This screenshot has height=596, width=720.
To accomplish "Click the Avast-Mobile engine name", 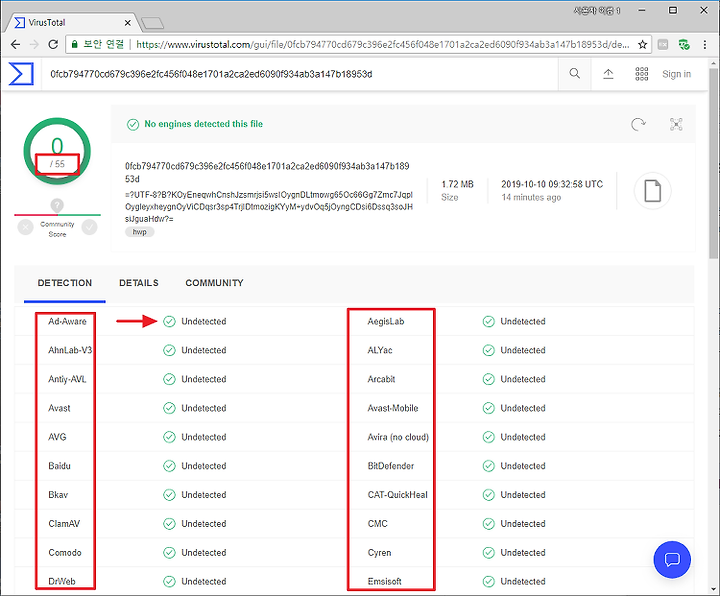I will pyautogui.click(x=393, y=408).
